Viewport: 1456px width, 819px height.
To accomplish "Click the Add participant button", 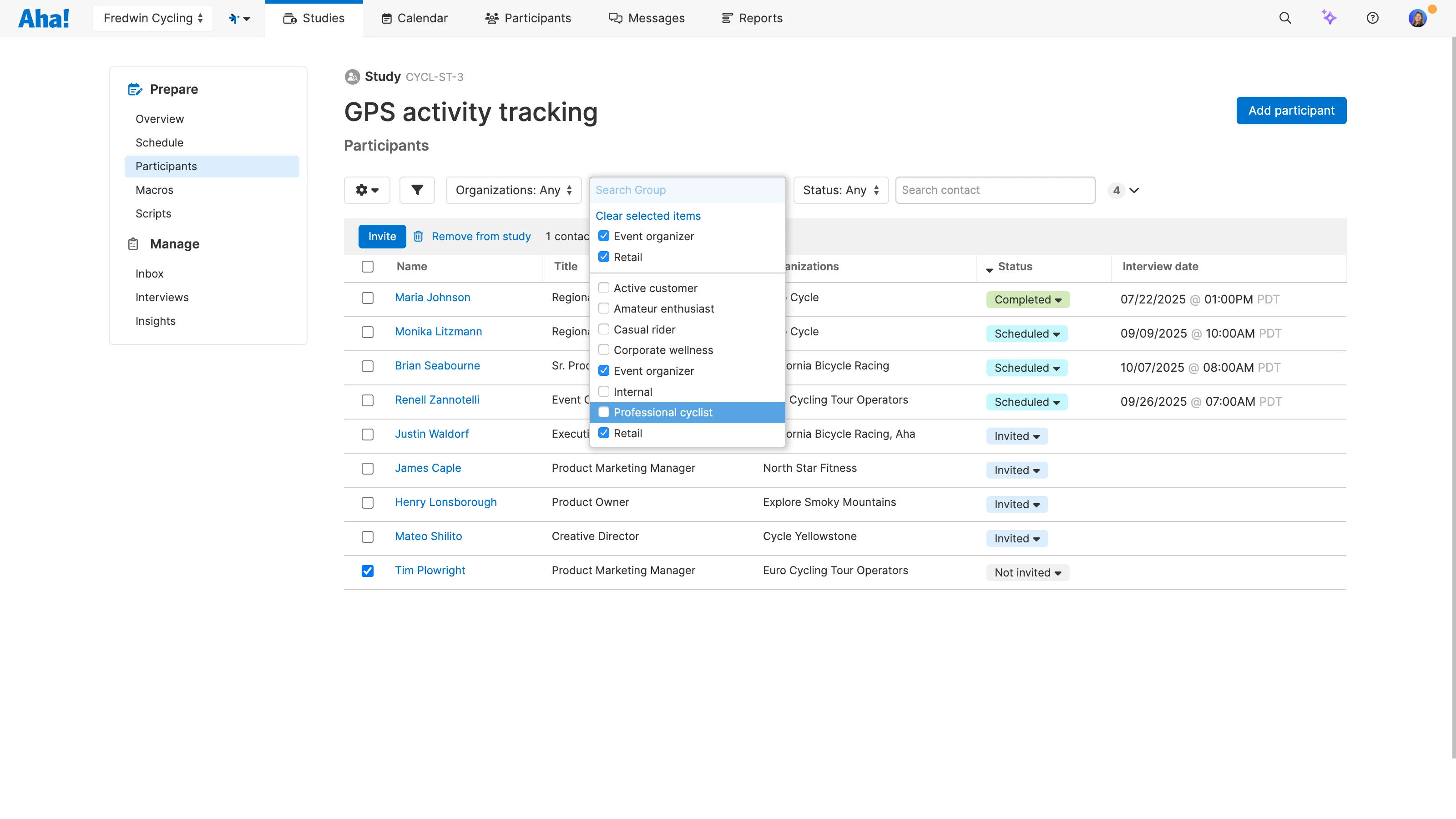I will tap(1291, 110).
